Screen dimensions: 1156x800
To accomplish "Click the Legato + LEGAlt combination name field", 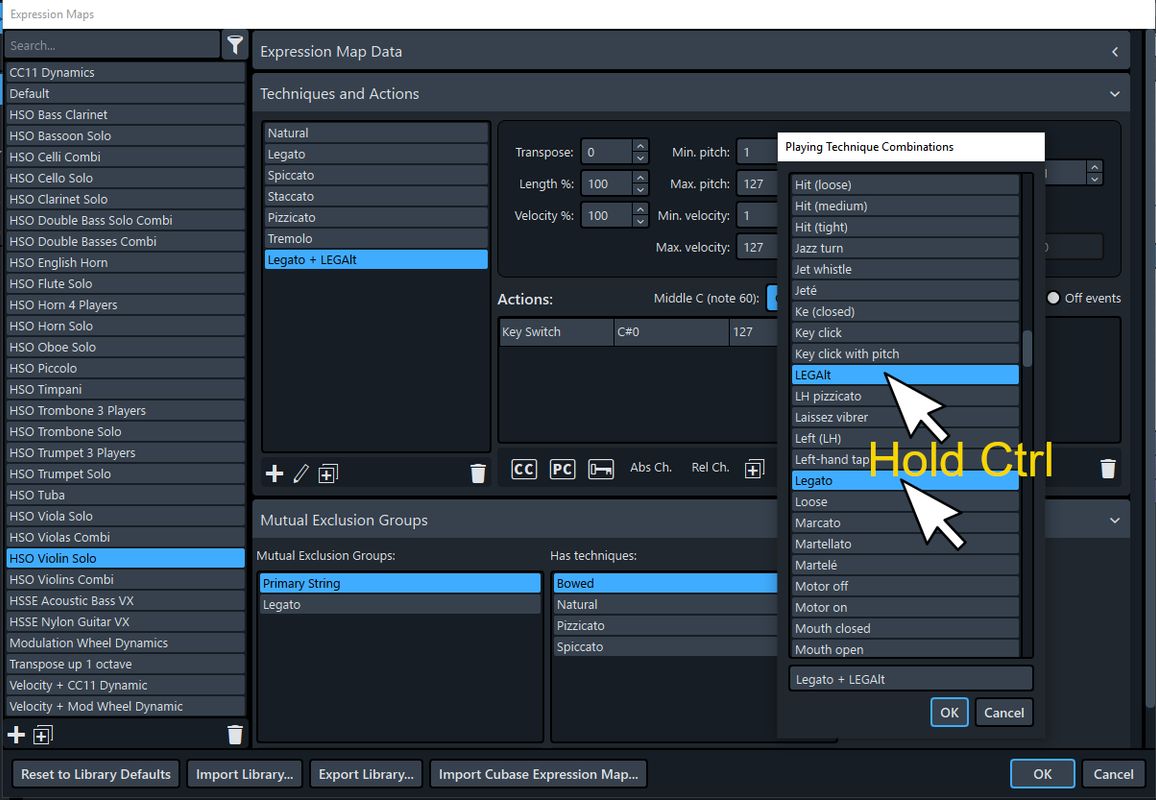I will [x=910, y=679].
